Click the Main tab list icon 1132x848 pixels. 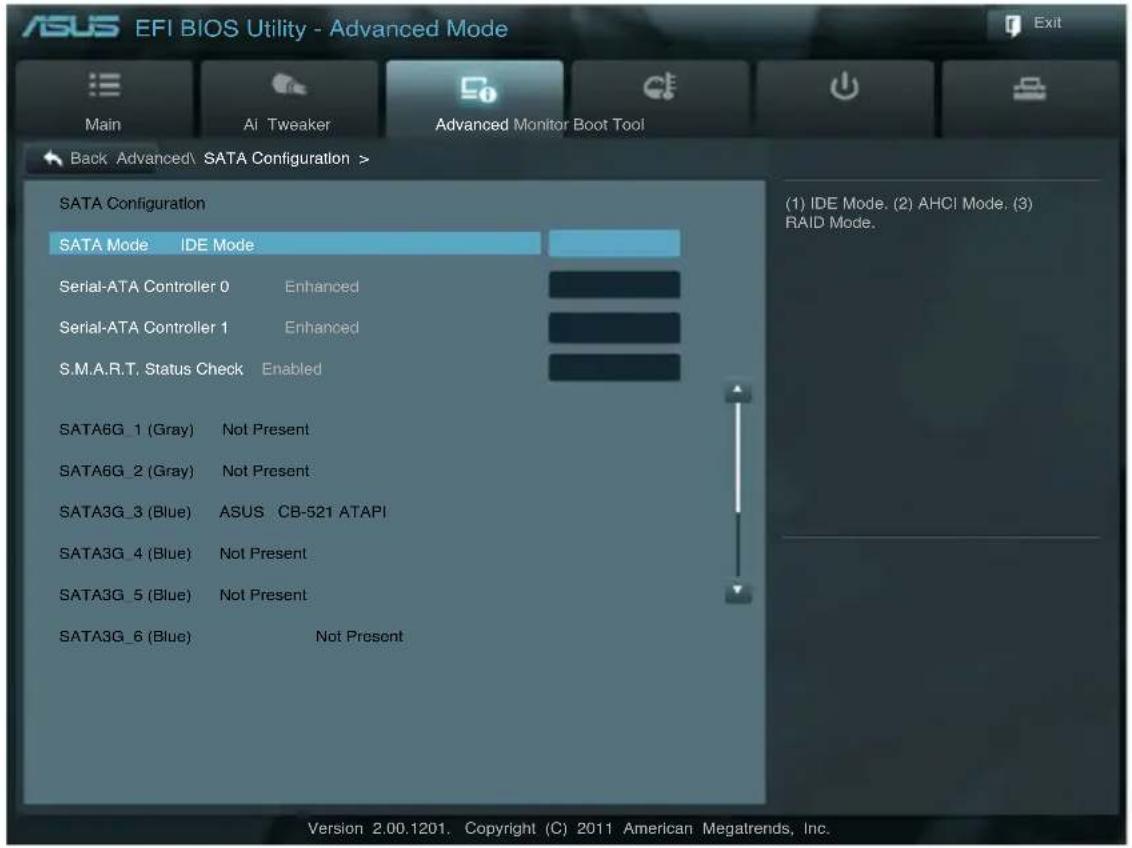(104, 84)
